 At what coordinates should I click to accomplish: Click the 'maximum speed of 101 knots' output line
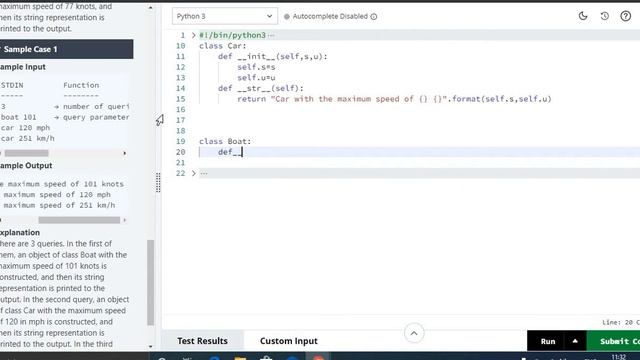tap(66, 184)
